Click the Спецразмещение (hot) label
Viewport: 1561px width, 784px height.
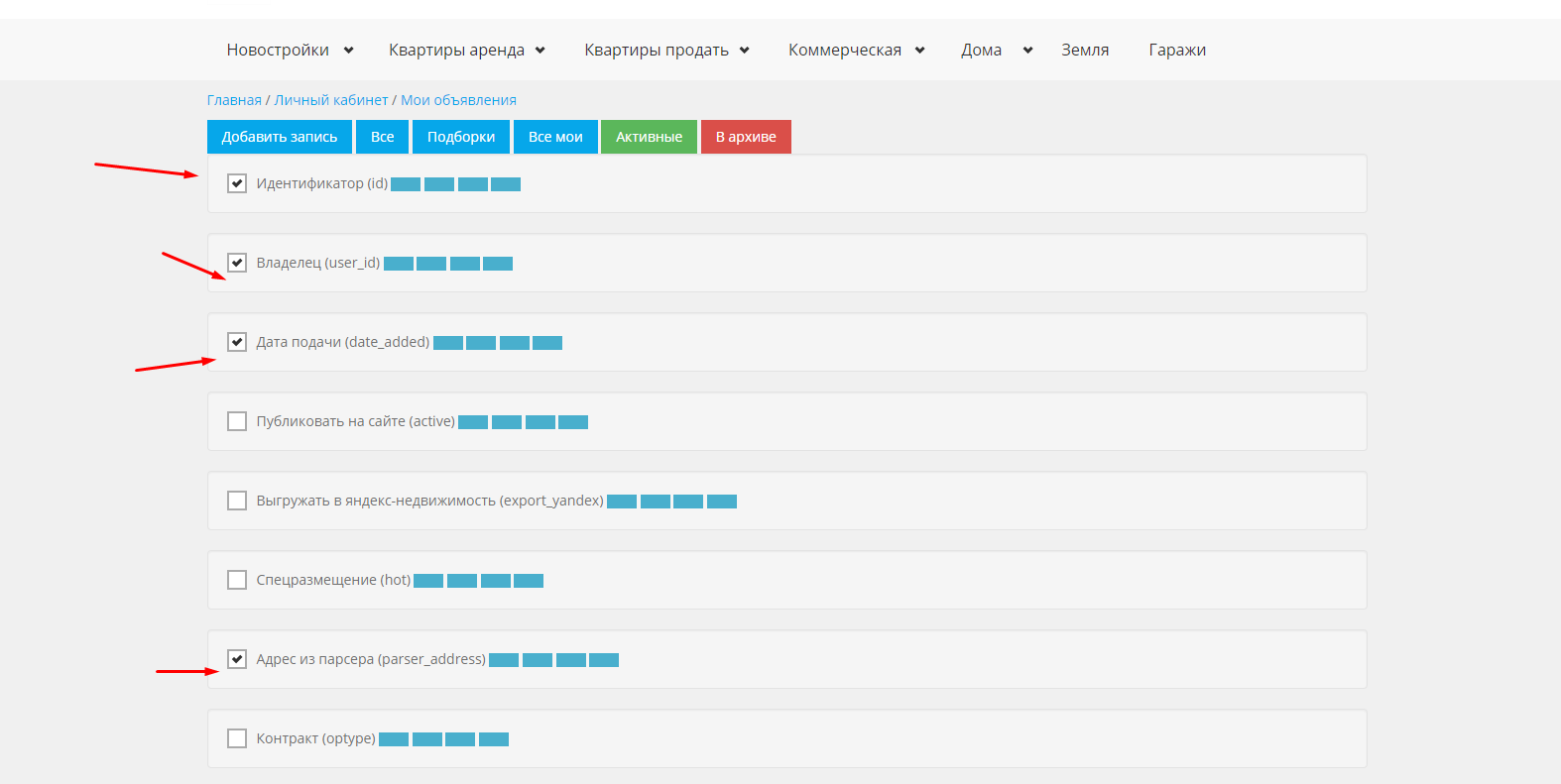333,580
